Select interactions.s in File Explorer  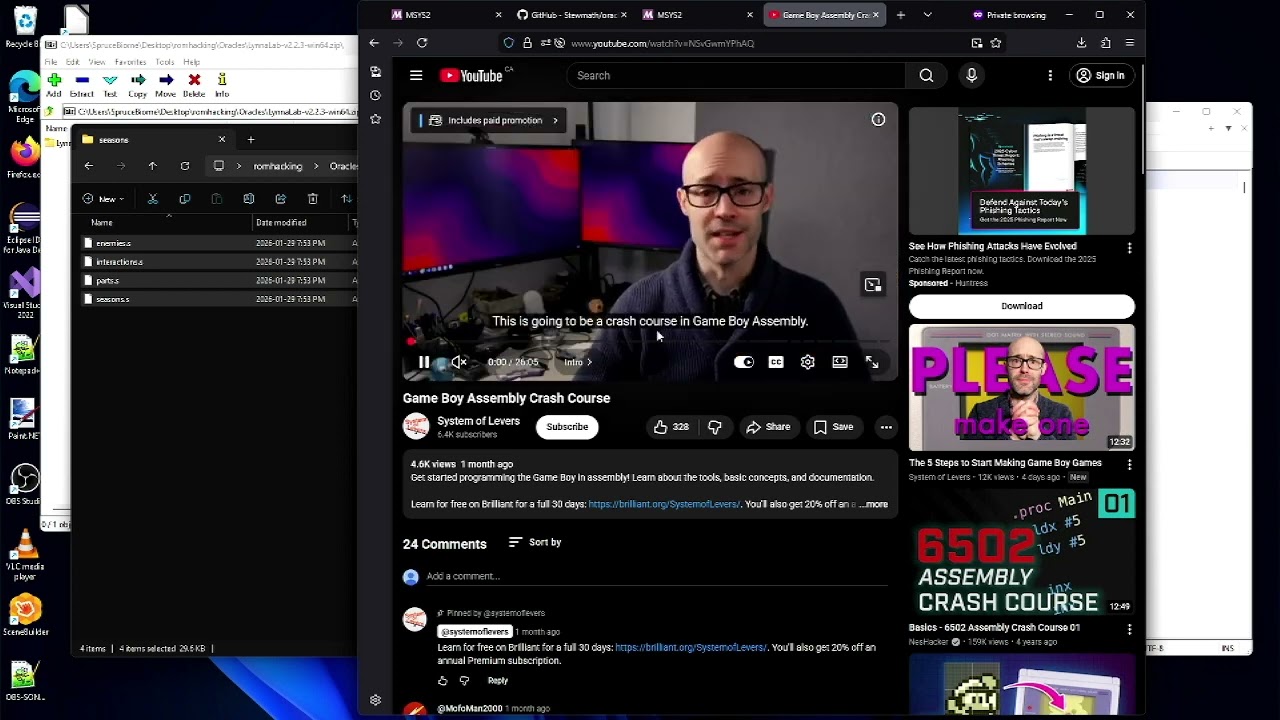(x=120, y=262)
